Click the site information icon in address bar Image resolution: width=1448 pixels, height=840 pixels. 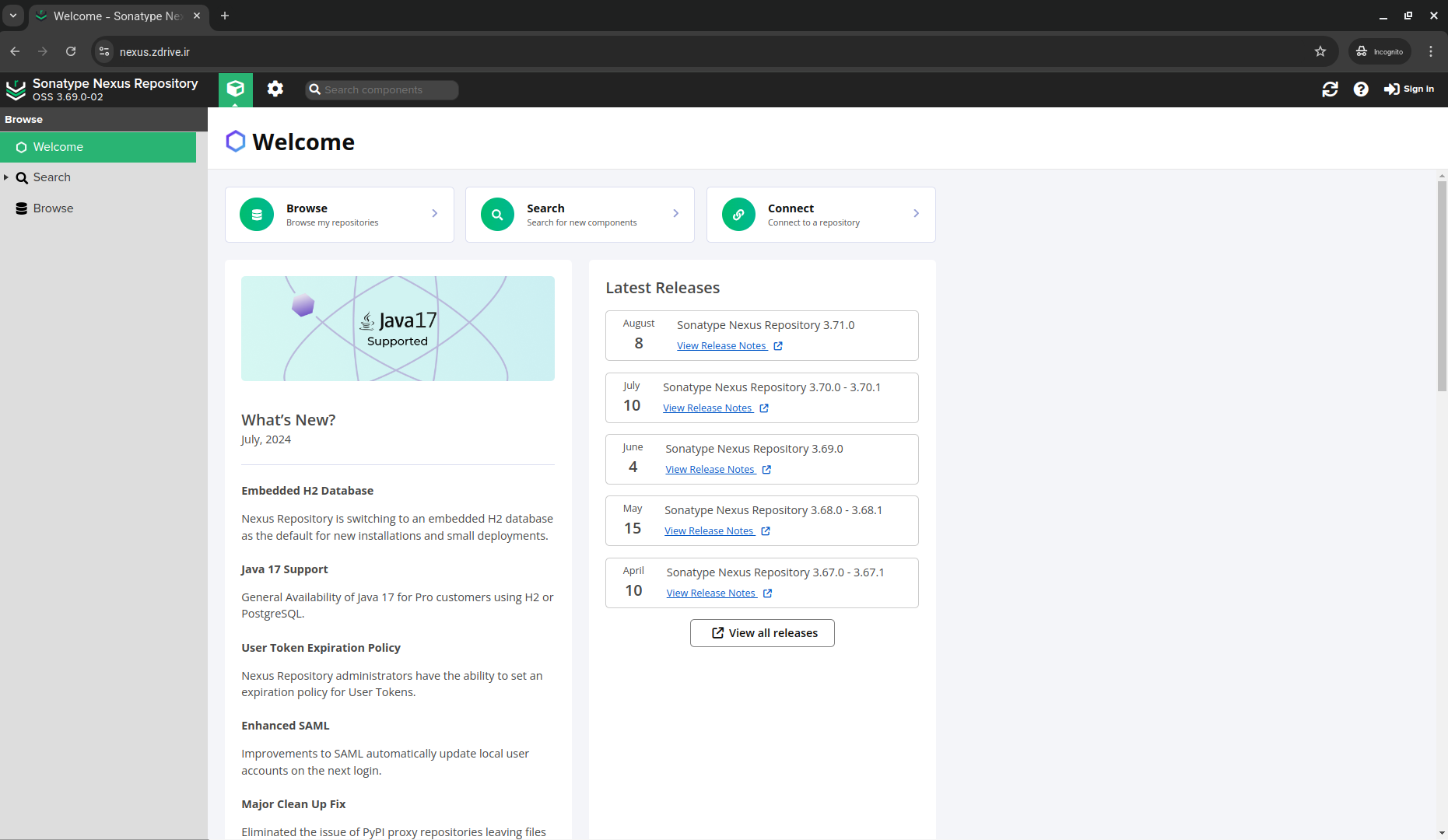104,51
